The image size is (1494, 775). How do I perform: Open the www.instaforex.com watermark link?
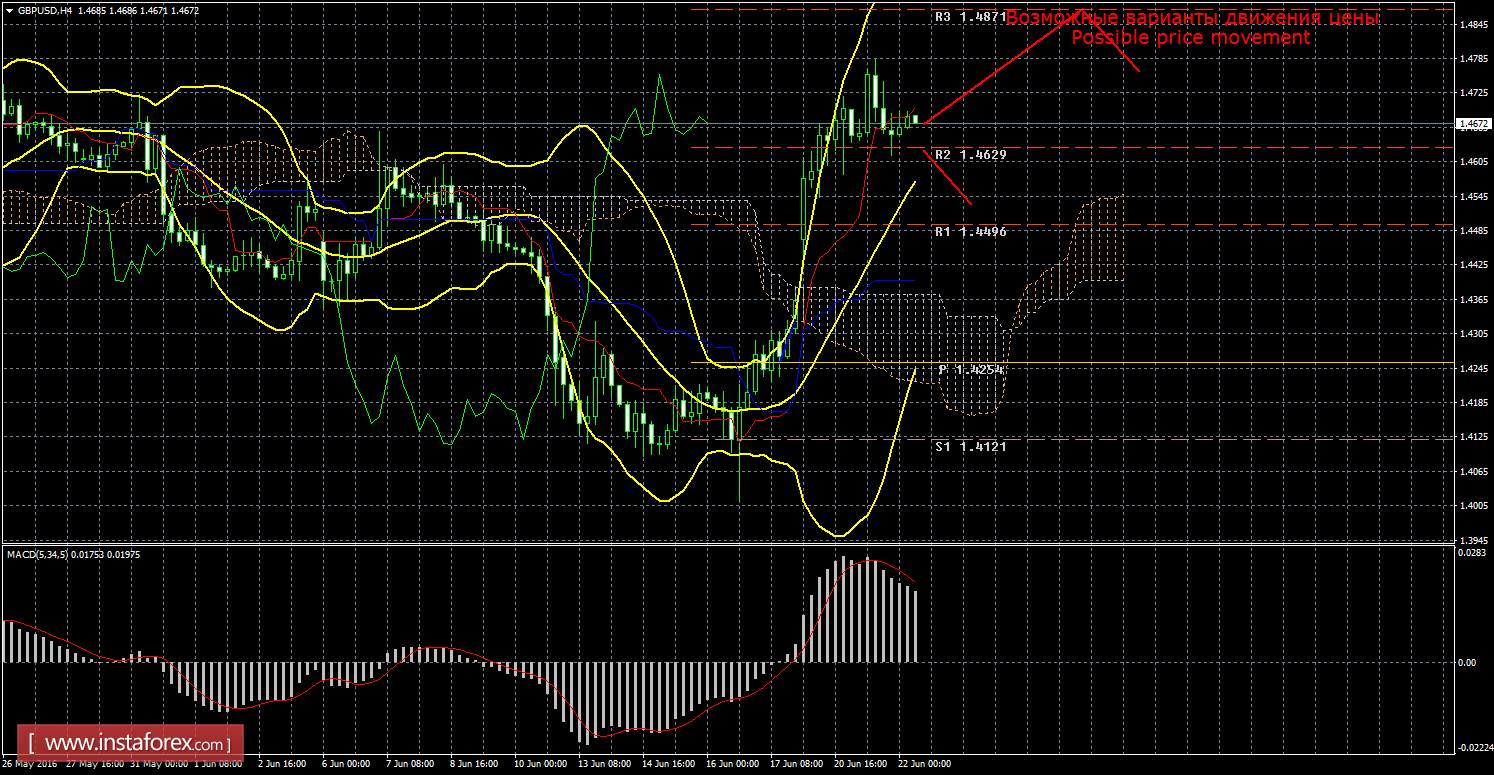tap(133, 744)
